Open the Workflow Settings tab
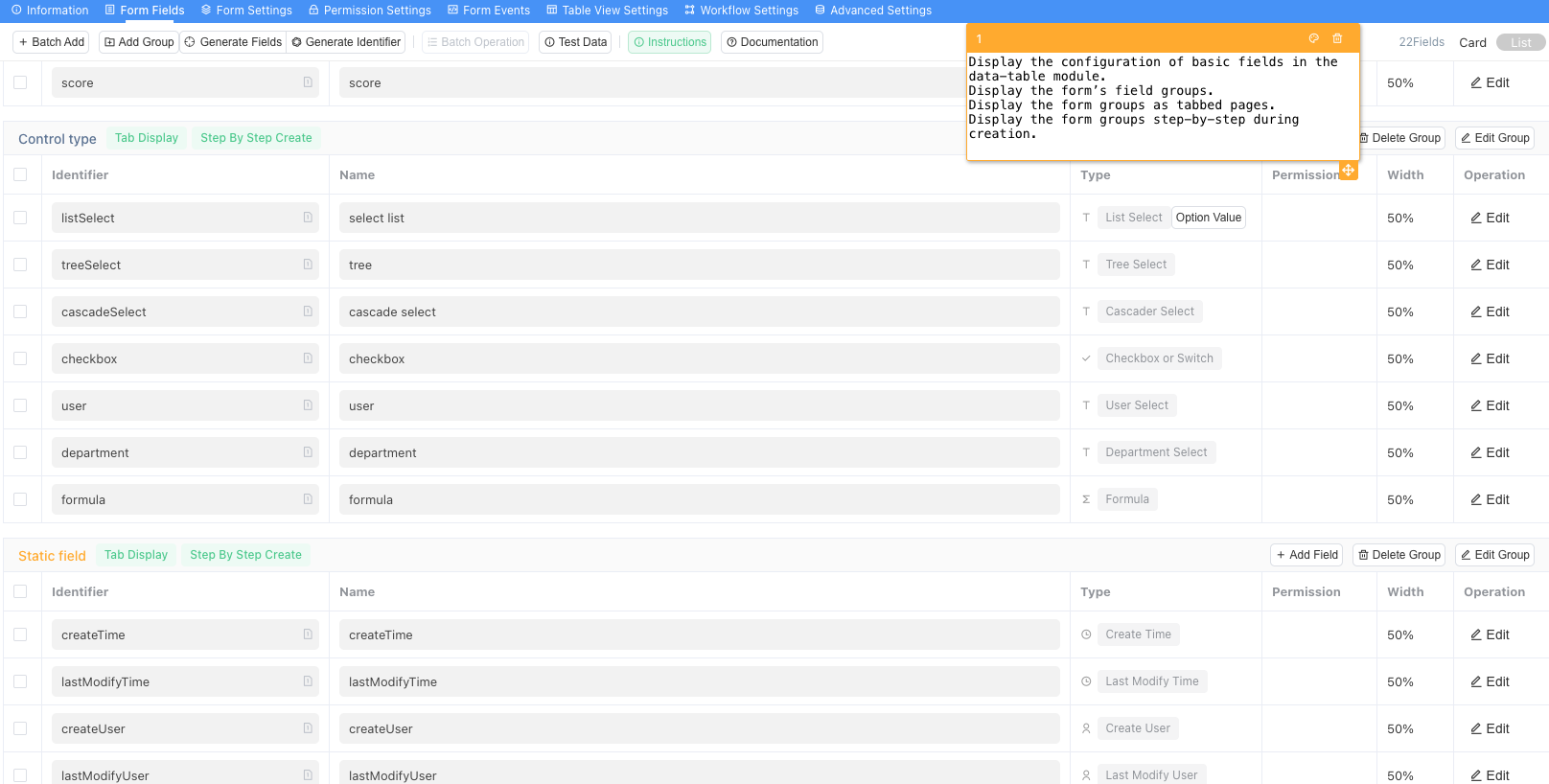 741,11
